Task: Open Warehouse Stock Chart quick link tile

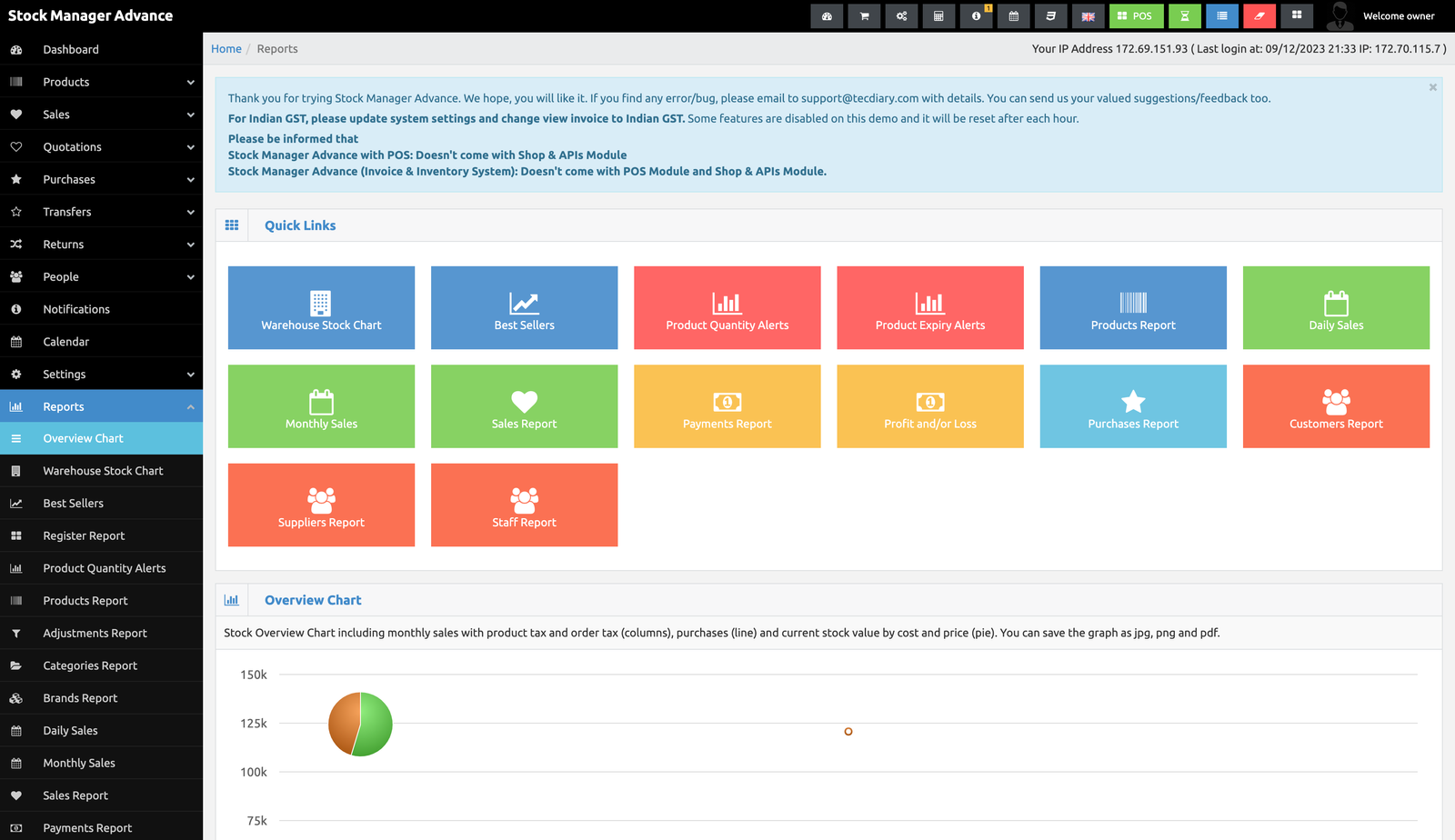Action: tap(321, 307)
